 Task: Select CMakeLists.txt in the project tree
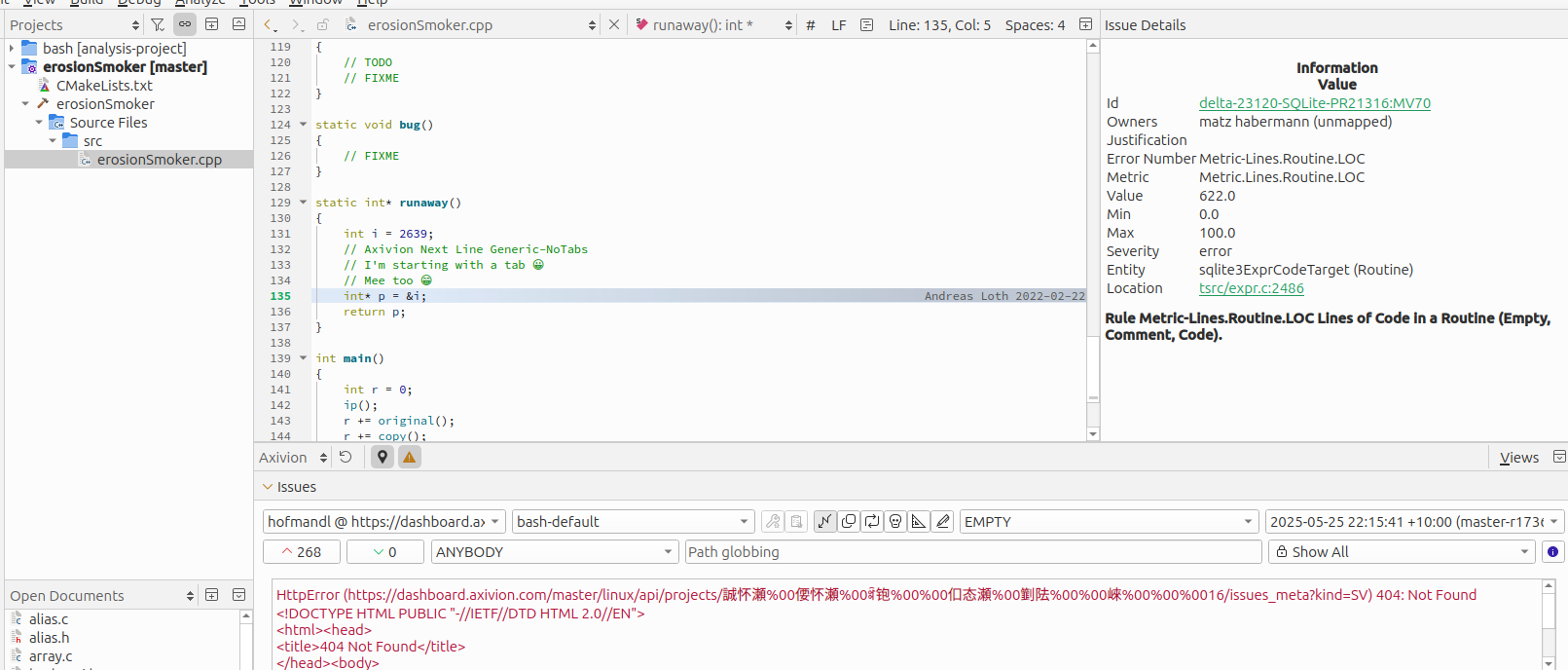[104, 86]
